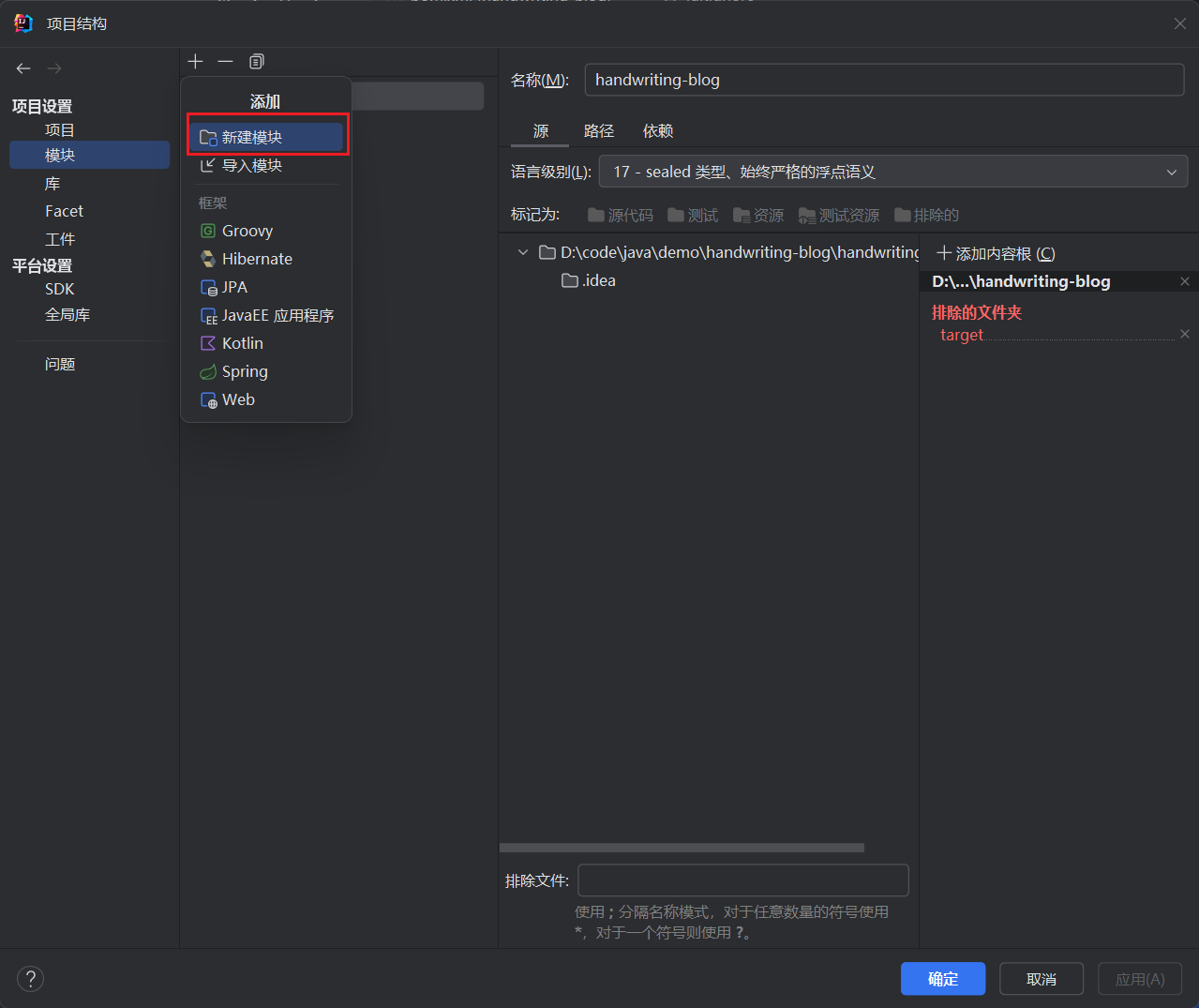Close the 项目结构 dialog
The height and width of the screenshot is (1008, 1199).
(x=1179, y=23)
